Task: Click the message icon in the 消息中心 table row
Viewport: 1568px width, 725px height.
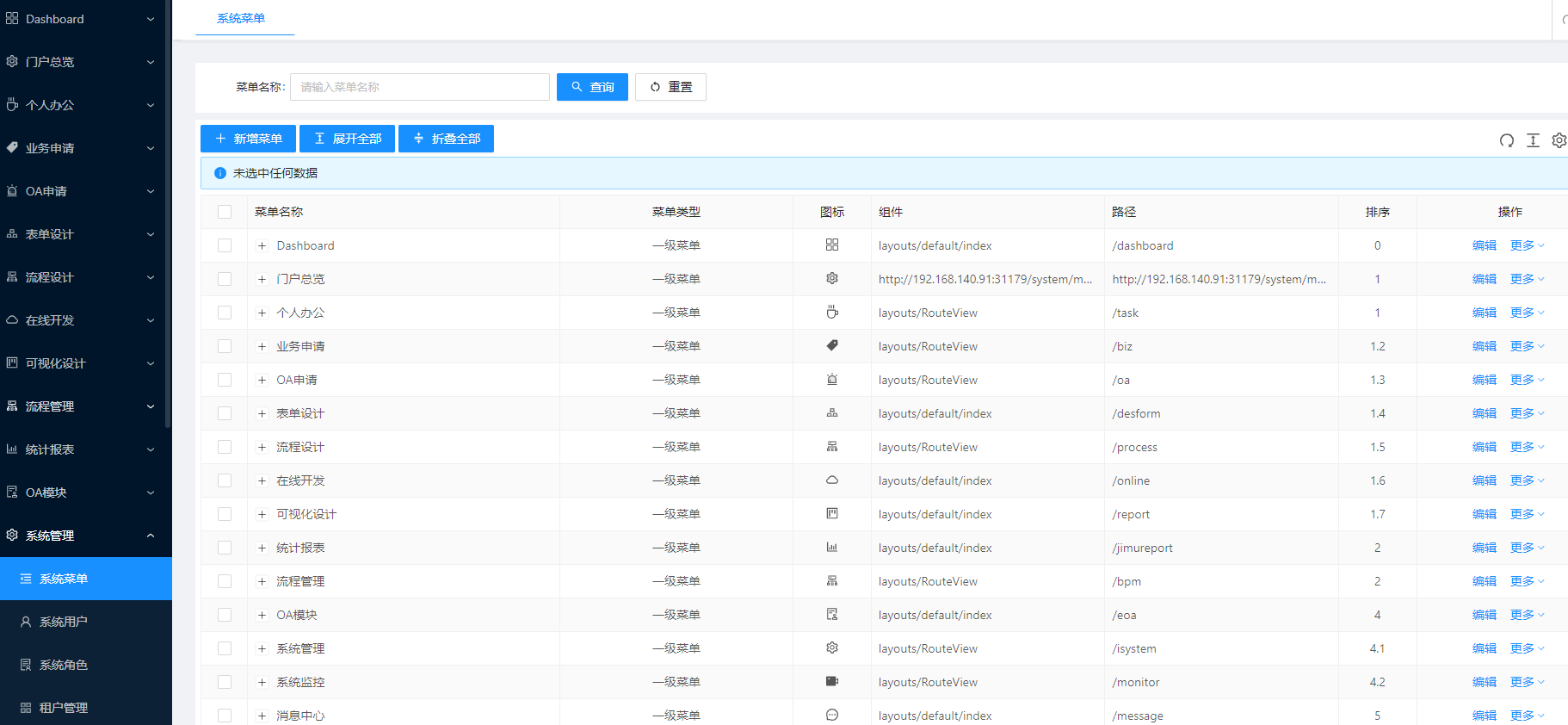Action: coord(832,715)
